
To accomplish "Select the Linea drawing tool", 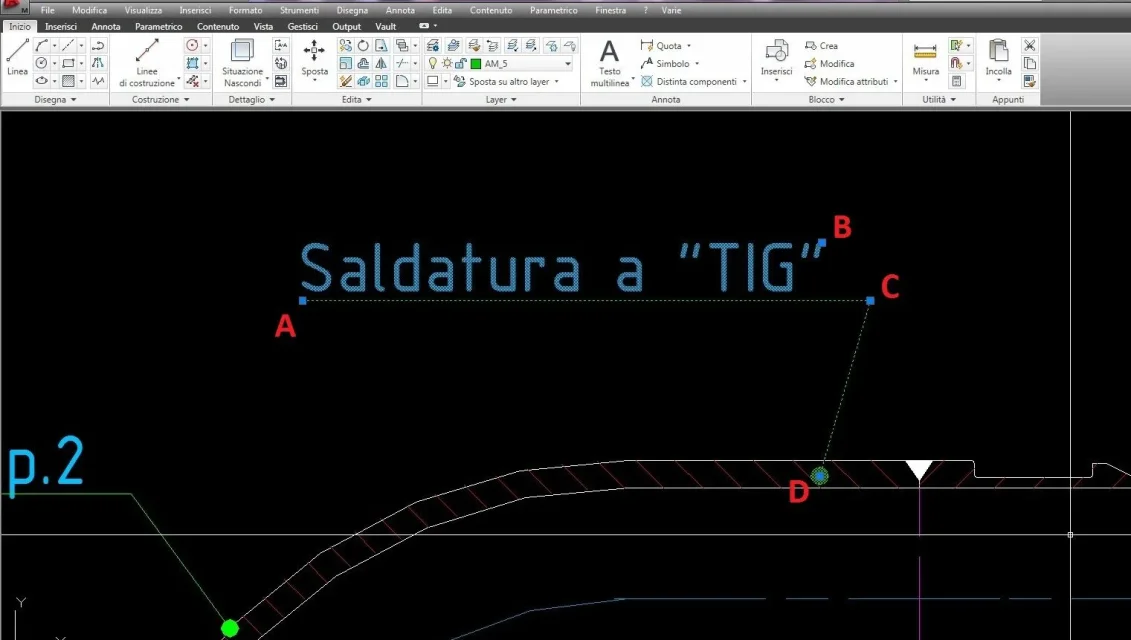I will [x=17, y=57].
